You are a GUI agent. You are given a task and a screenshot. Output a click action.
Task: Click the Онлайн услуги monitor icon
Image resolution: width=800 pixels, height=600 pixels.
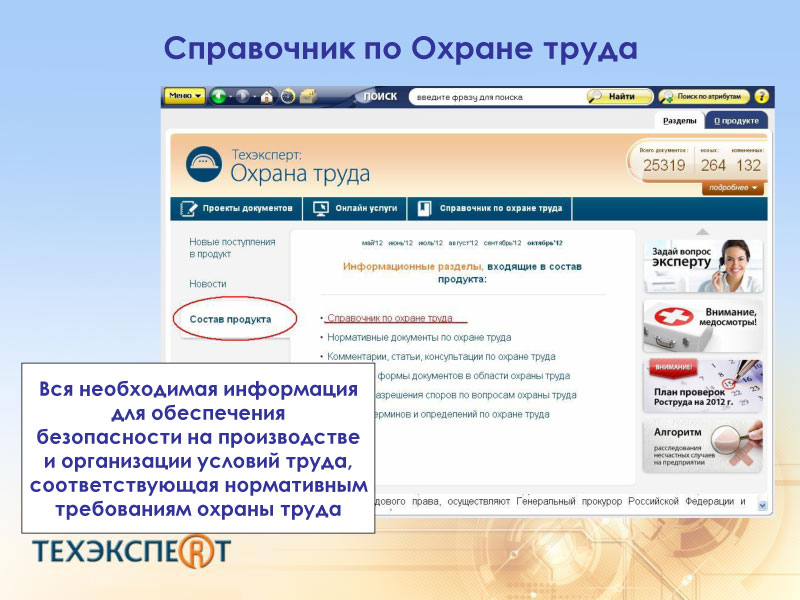click(x=321, y=208)
